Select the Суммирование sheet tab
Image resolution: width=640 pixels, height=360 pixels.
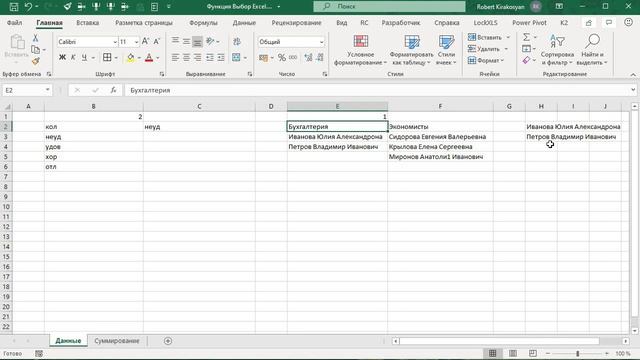pyautogui.click(x=117, y=341)
